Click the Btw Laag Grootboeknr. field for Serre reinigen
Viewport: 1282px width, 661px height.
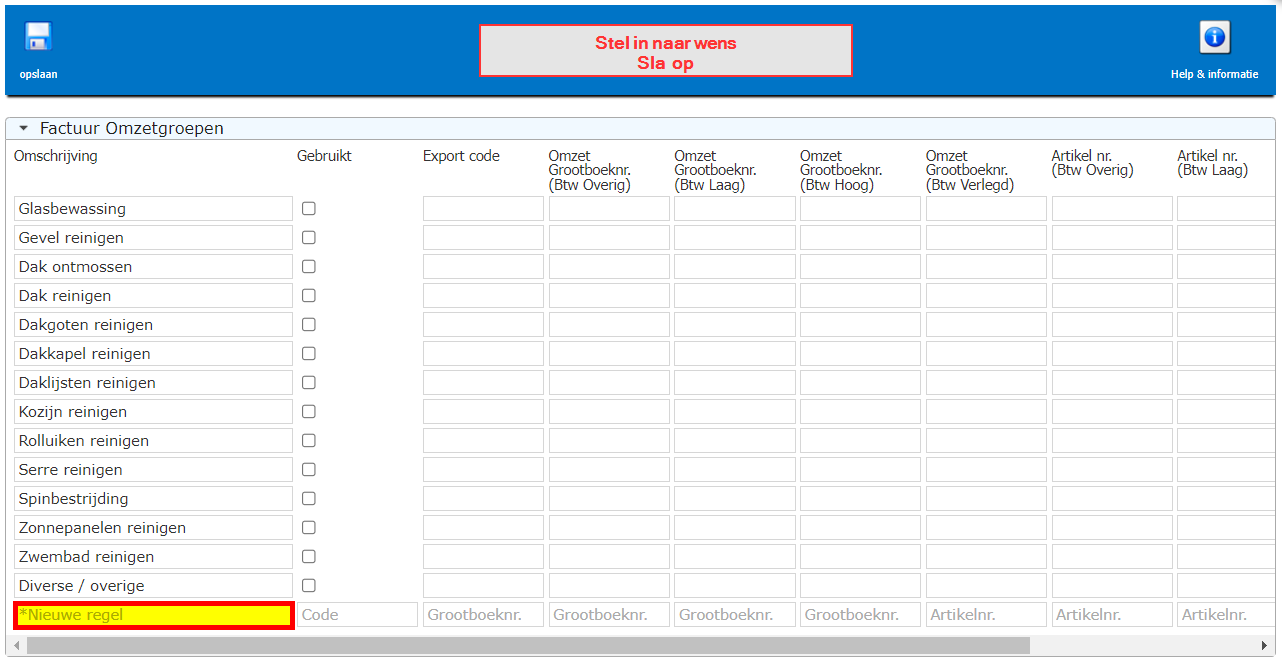(x=735, y=470)
